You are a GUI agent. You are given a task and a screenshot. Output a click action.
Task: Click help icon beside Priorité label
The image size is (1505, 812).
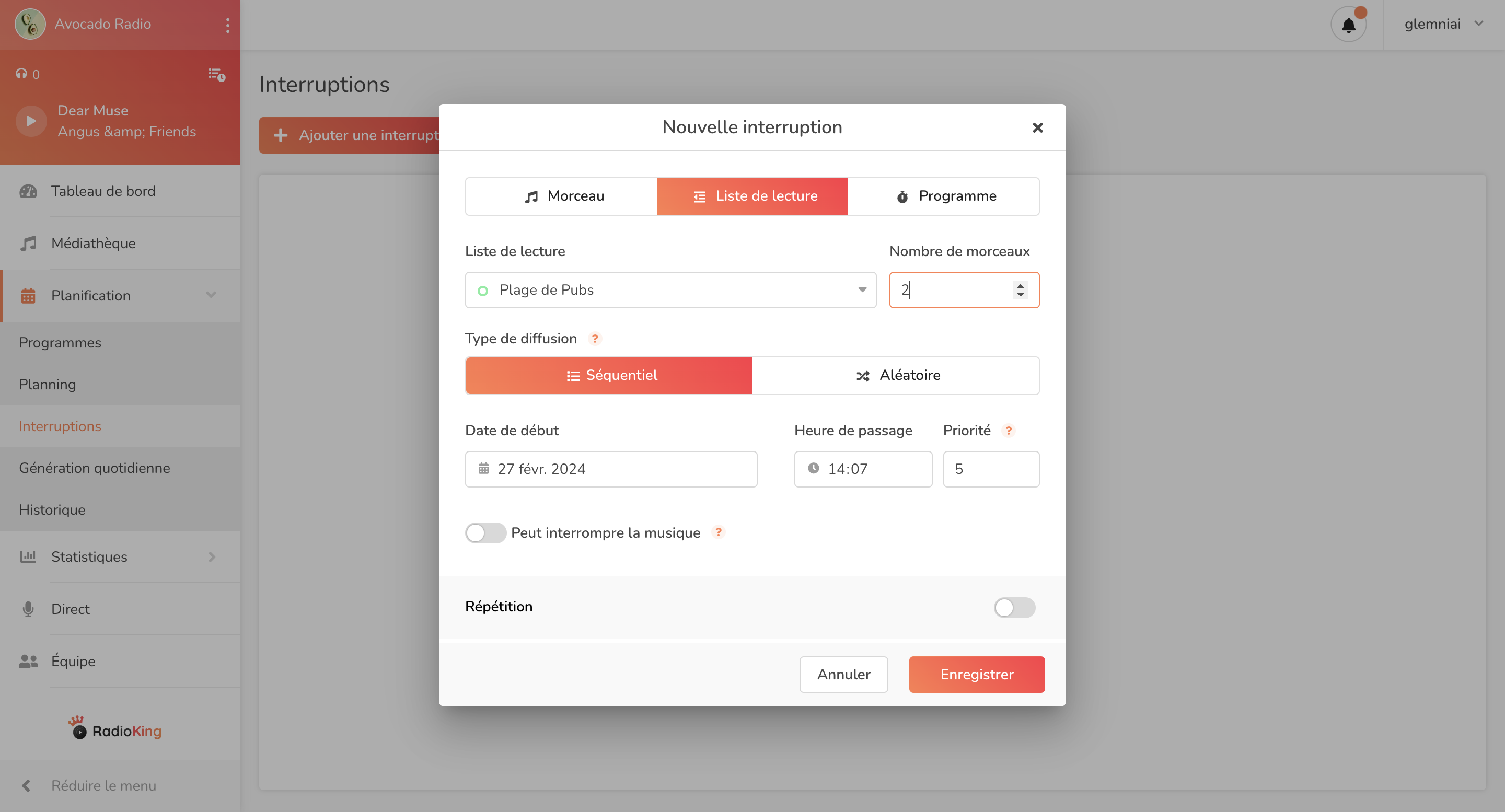coord(1009,431)
